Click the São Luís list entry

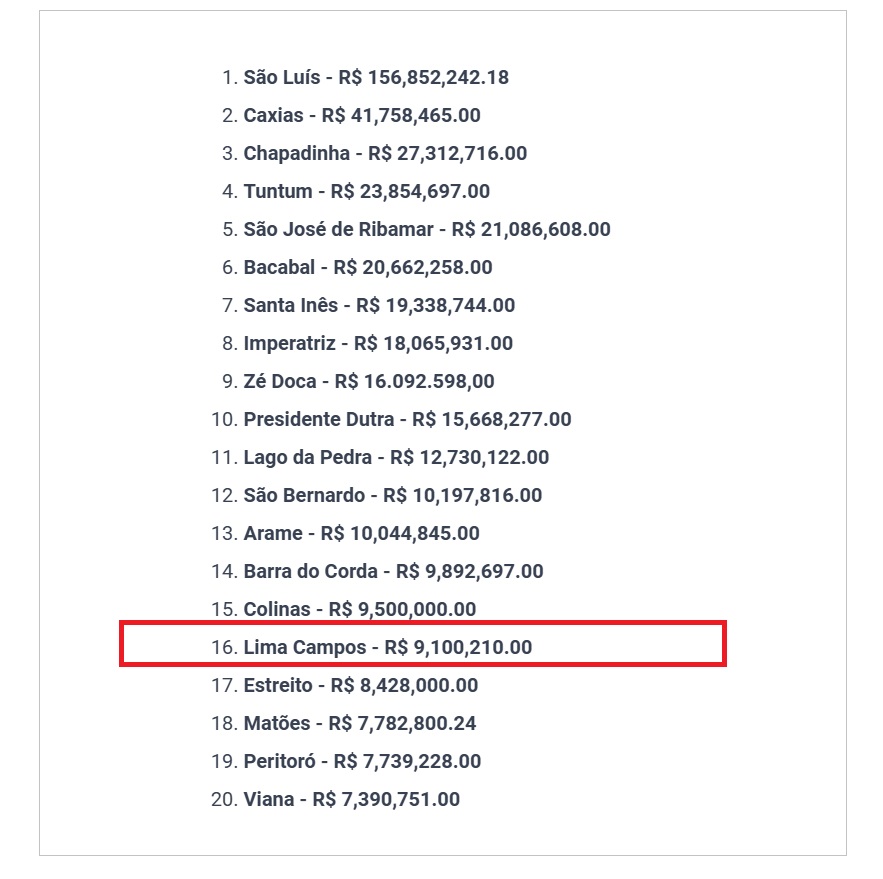376,78
